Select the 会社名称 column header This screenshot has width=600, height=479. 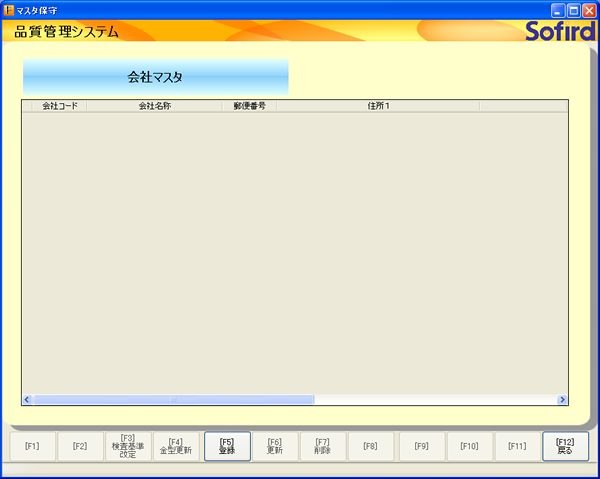[x=154, y=105]
